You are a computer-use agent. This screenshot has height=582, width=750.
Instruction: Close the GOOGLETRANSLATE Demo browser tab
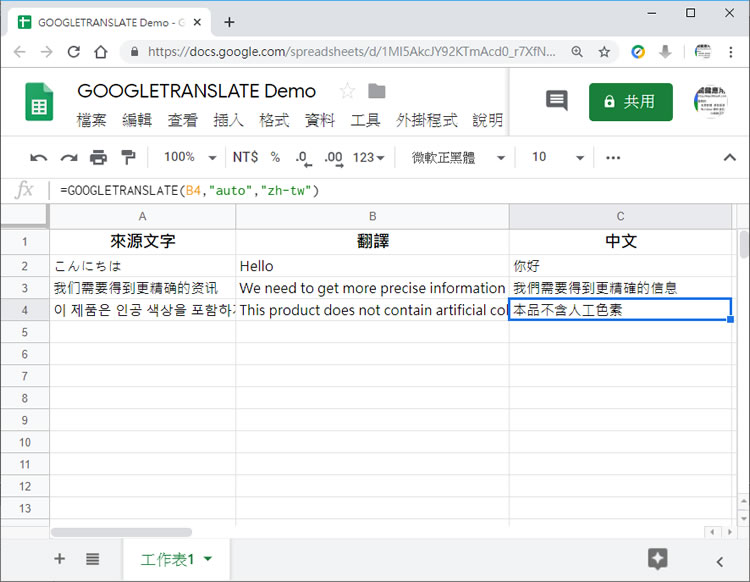[198, 22]
